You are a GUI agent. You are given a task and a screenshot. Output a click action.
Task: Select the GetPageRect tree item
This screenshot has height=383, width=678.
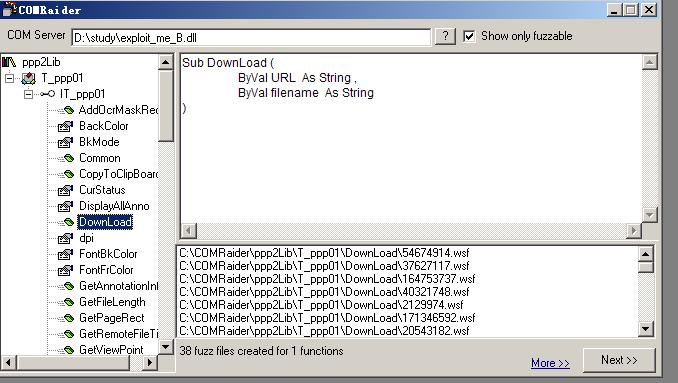[x=112, y=318]
